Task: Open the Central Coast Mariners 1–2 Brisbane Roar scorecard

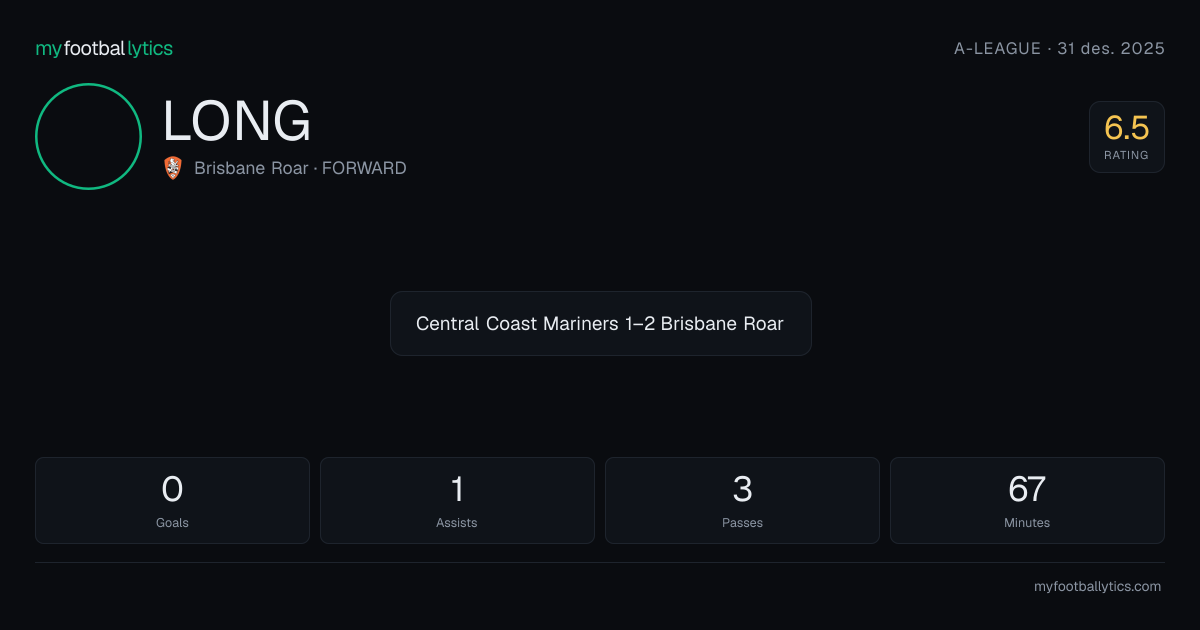Action: click(x=600, y=323)
